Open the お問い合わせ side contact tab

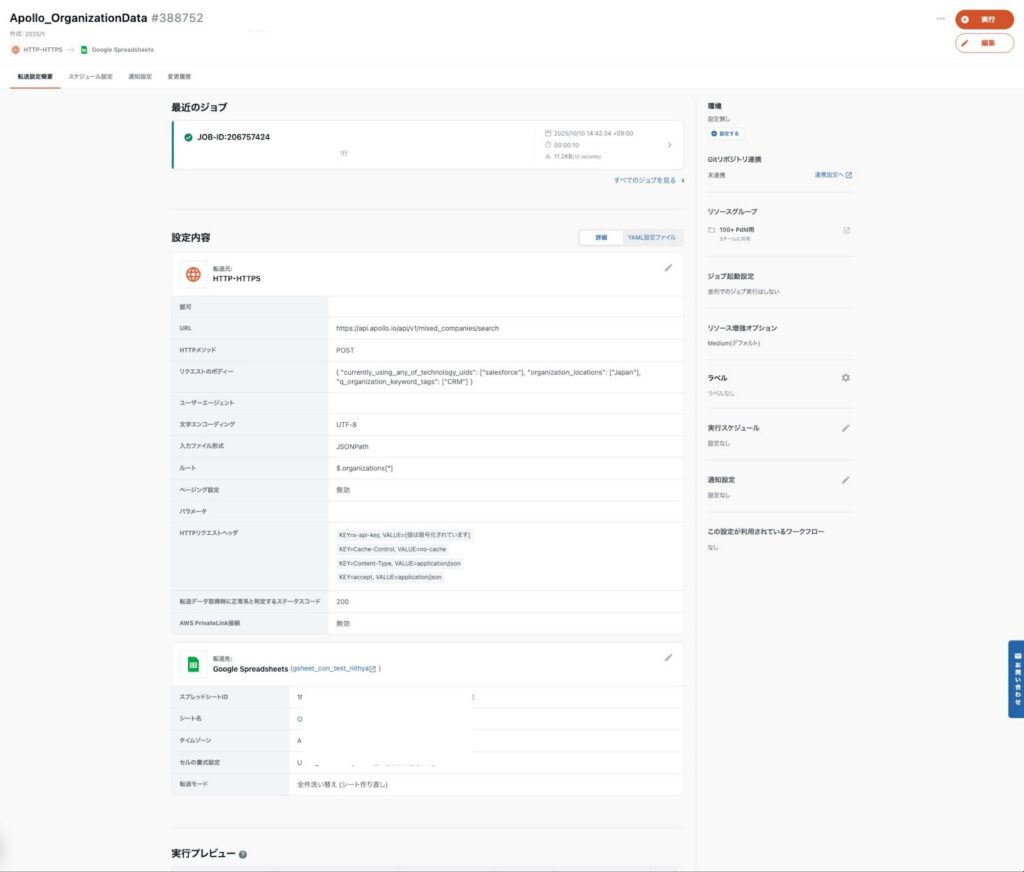click(1014, 679)
